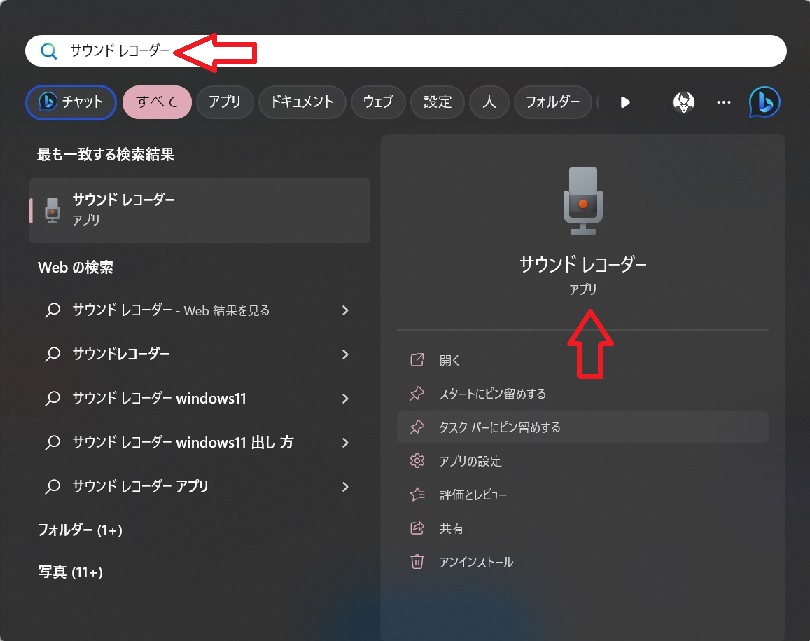Click the pin icon beside スタートにピン留めする

tap(417, 394)
